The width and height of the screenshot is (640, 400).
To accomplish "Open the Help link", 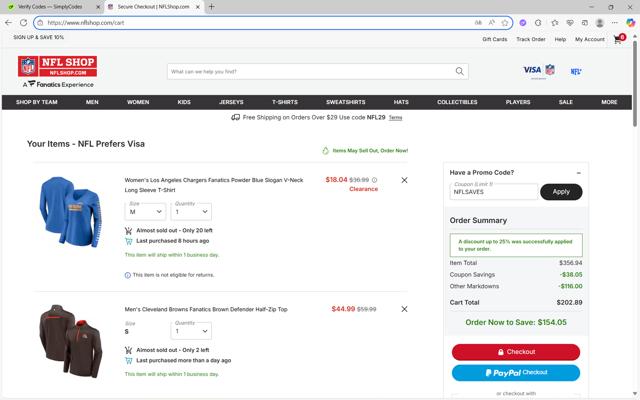I will (560, 39).
